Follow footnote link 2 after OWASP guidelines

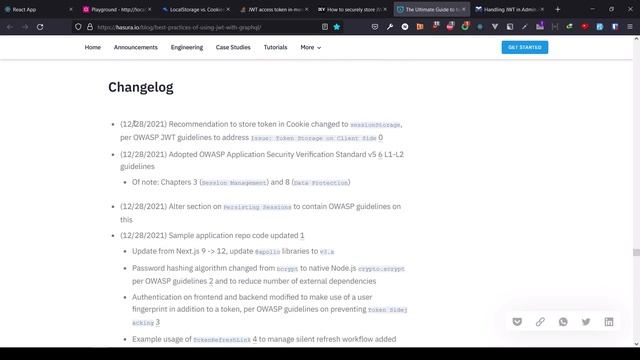(x=211, y=281)
